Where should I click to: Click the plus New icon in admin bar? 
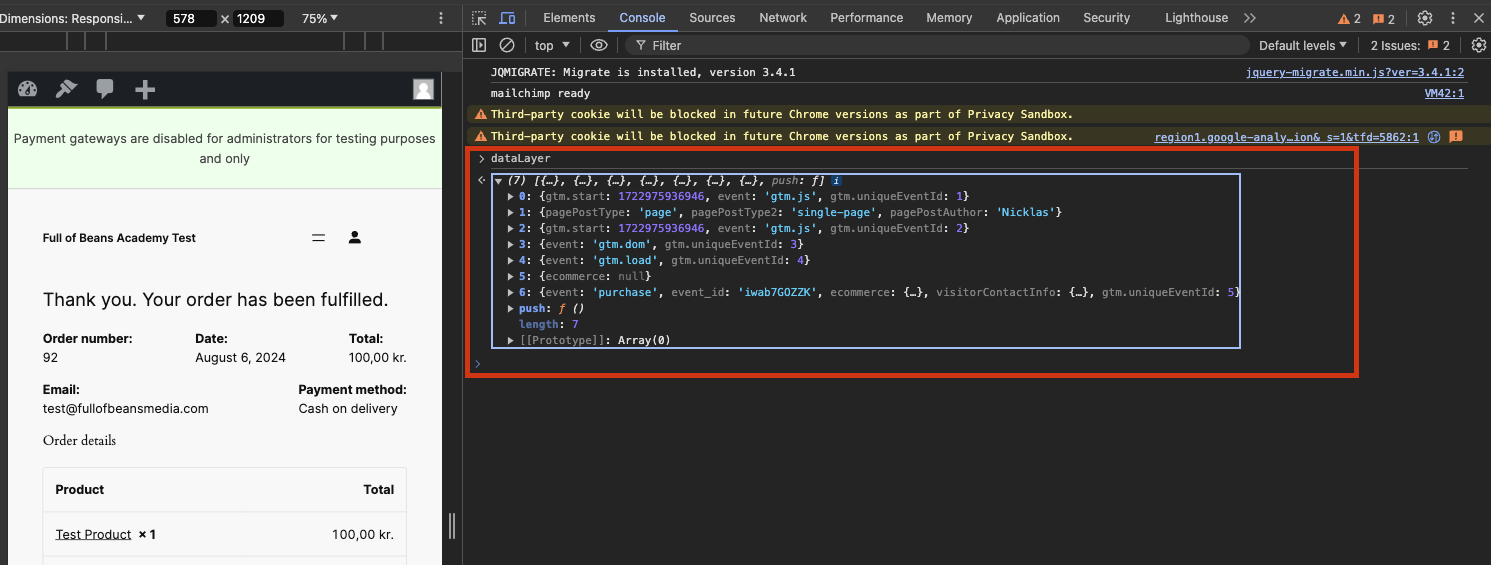click(145, 90)
